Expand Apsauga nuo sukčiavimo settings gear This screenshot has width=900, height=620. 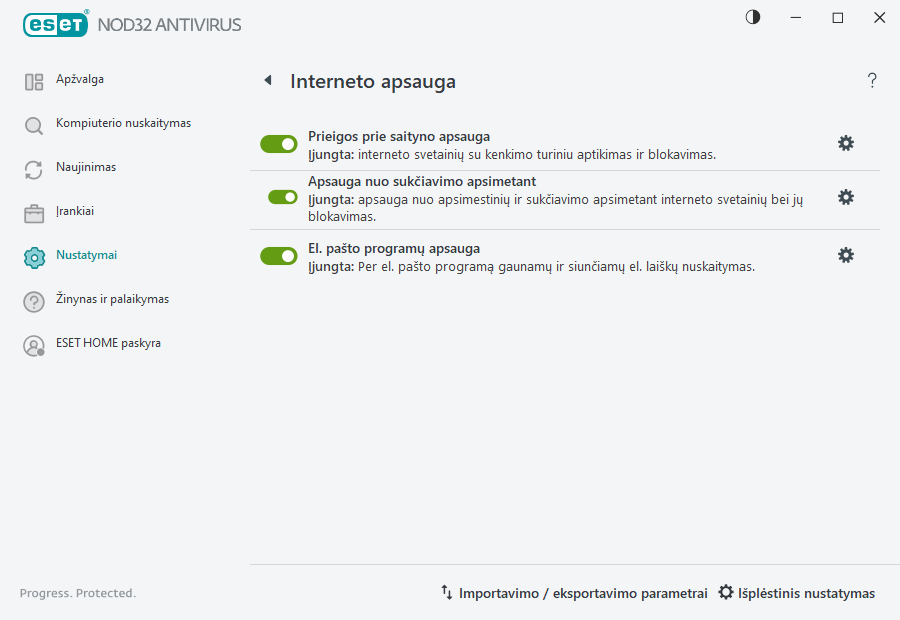pyautogui.click(x=846, y=197)
